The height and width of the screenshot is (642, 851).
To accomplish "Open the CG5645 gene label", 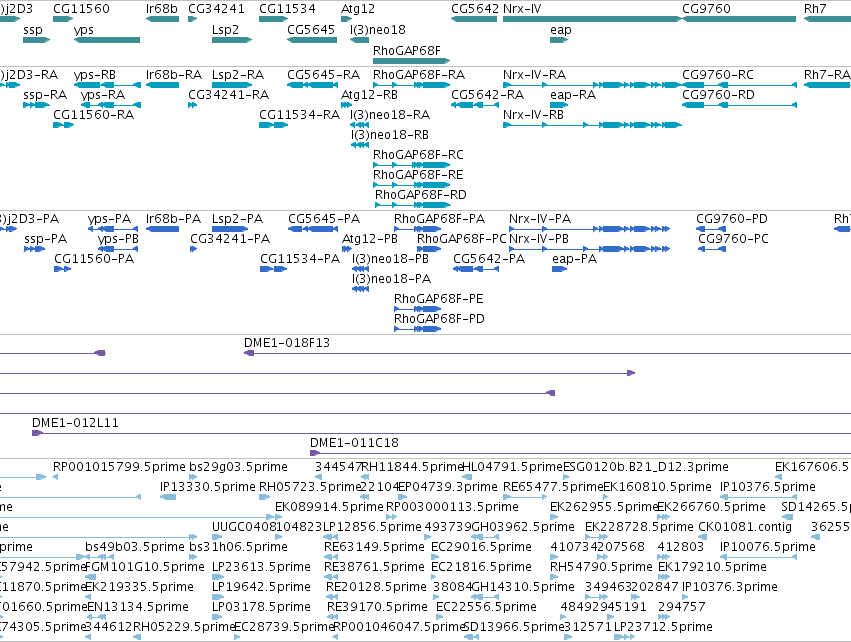I will [311, 30].
